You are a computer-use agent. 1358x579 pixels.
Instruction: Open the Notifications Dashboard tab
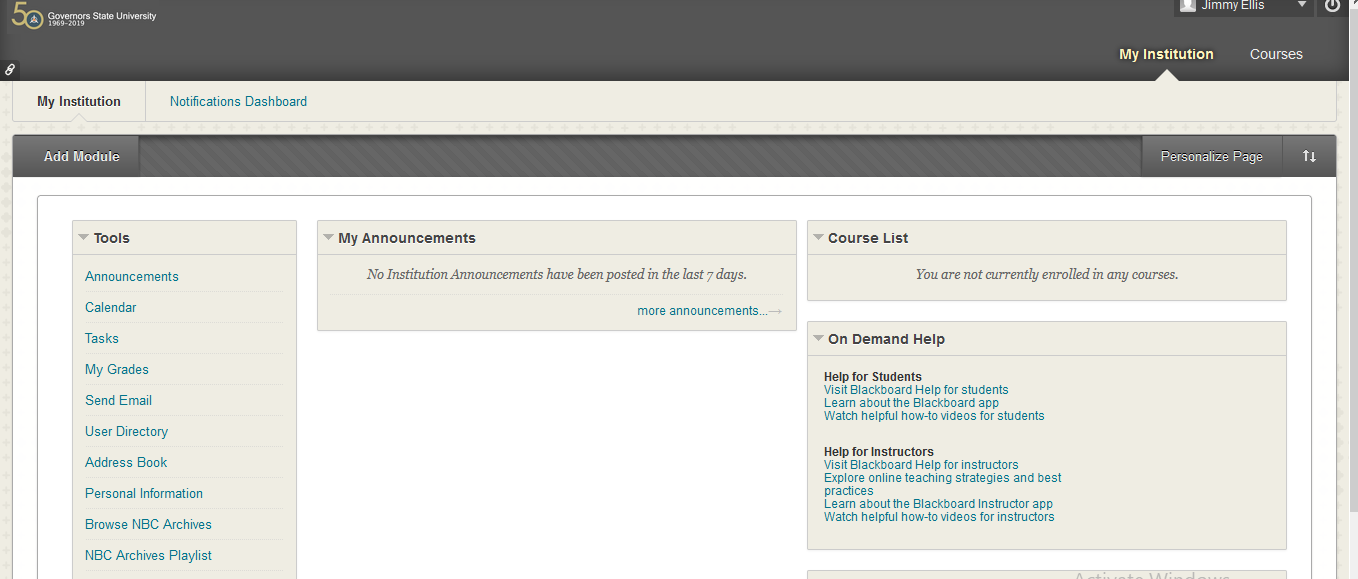[x=238, y=101]
